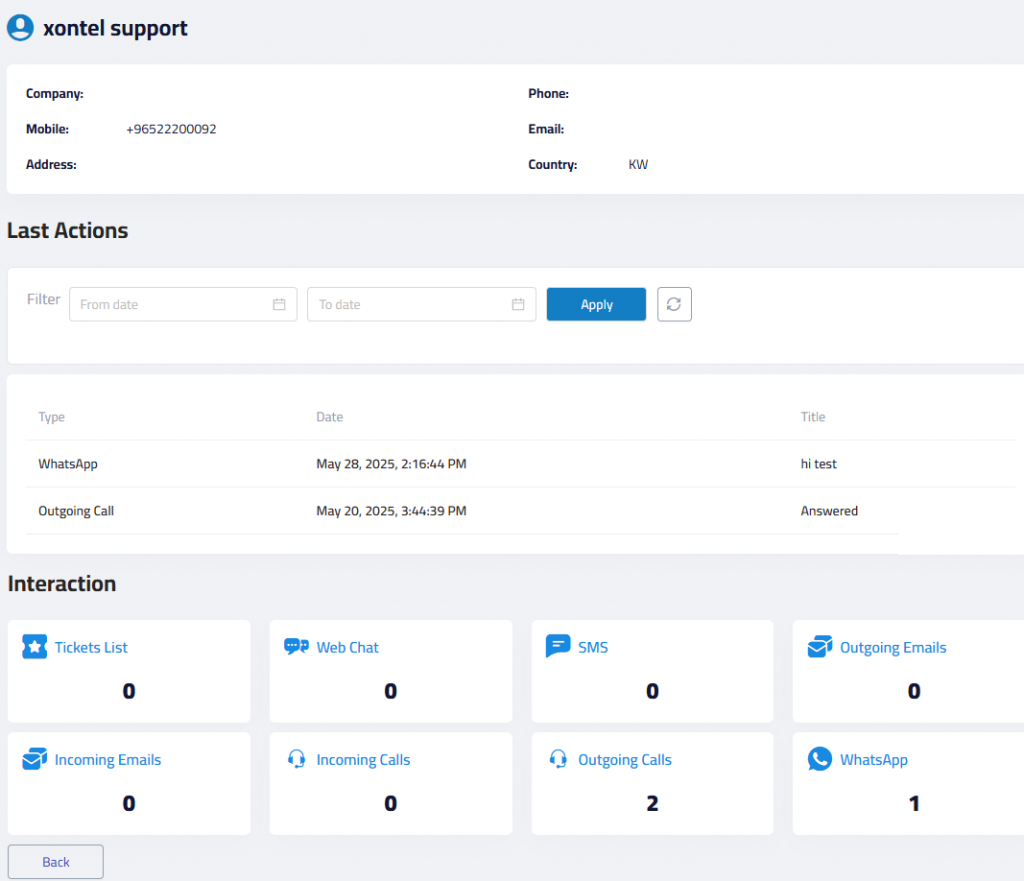Click the date May 28, 2025, 2:16:44 PM
This screenshot has width=1024, height=881.
tap(391, 464)
